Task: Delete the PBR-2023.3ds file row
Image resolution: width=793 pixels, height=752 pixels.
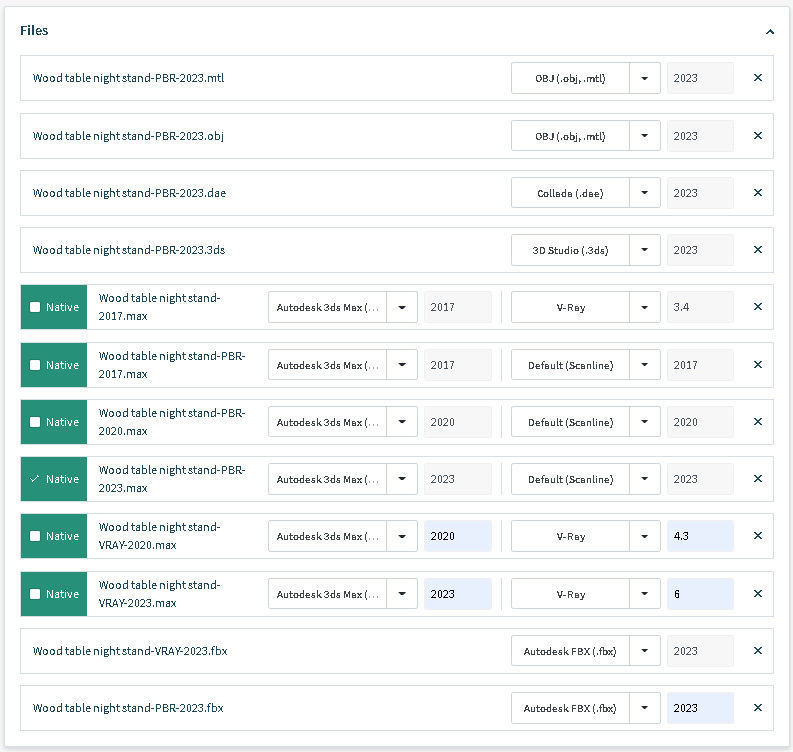Action: click(x=757, y=250)
